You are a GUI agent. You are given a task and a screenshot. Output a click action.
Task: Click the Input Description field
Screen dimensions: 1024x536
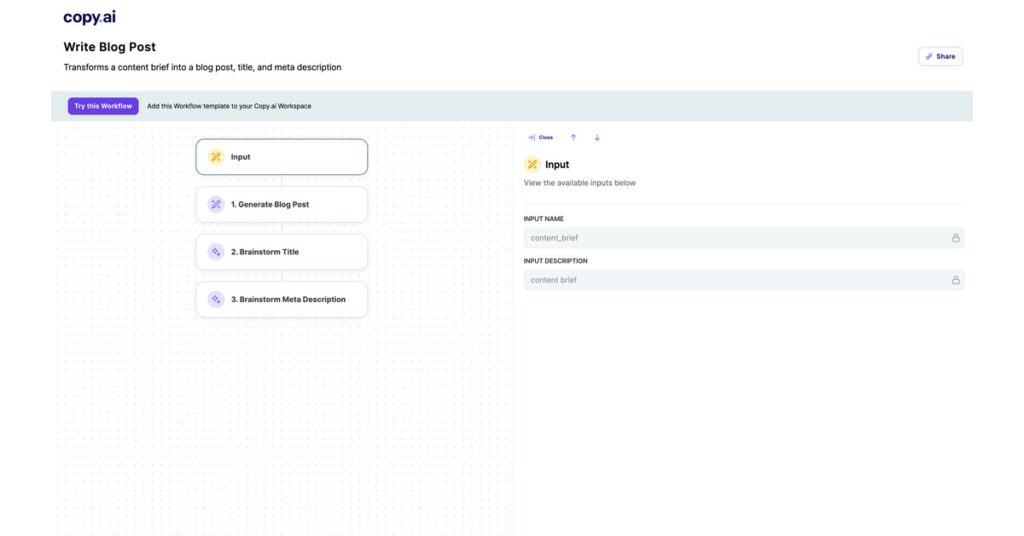(x=735, y=280)
